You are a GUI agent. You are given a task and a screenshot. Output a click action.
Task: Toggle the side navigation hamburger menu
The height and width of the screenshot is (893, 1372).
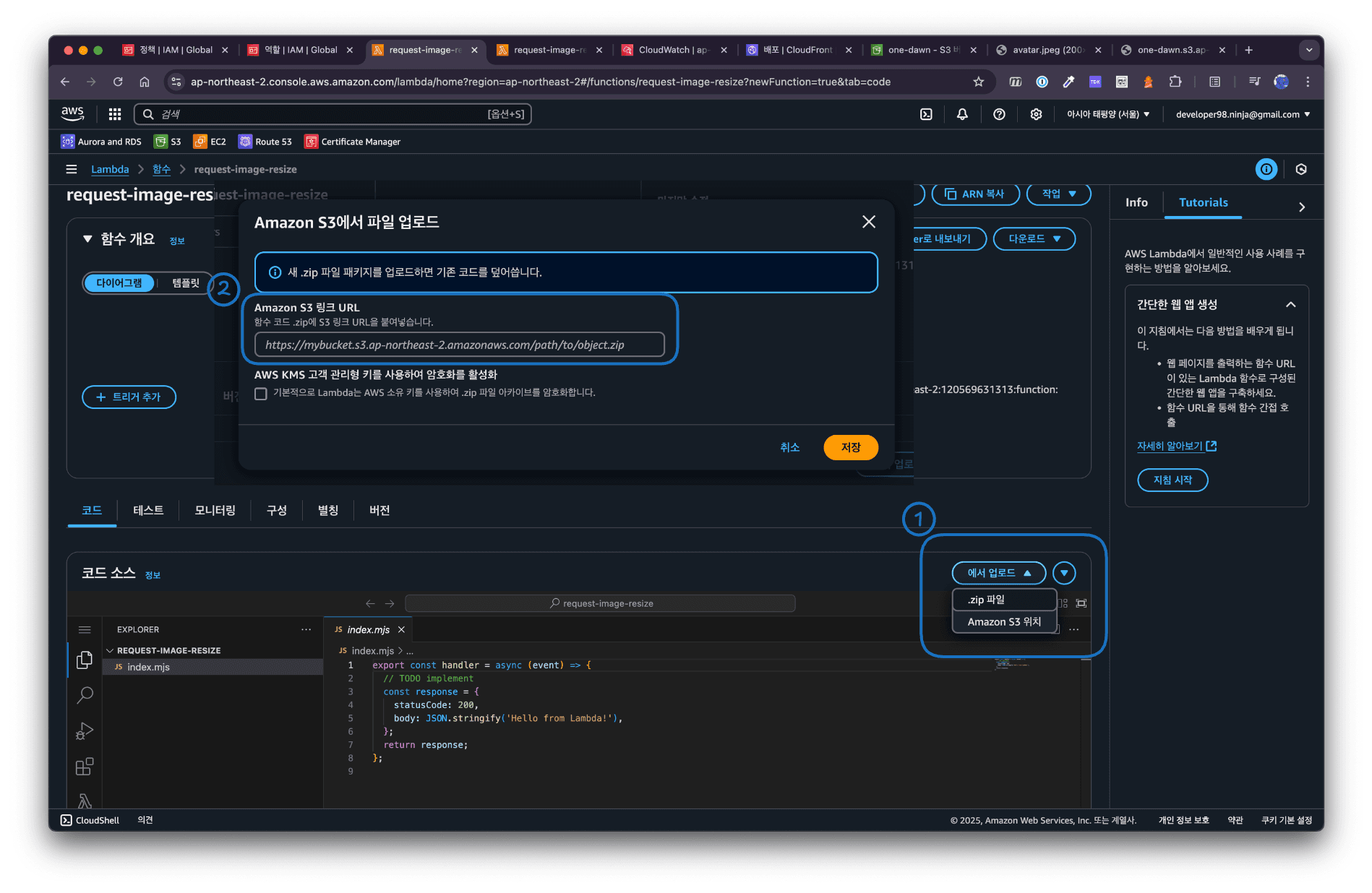pos(72,169)
